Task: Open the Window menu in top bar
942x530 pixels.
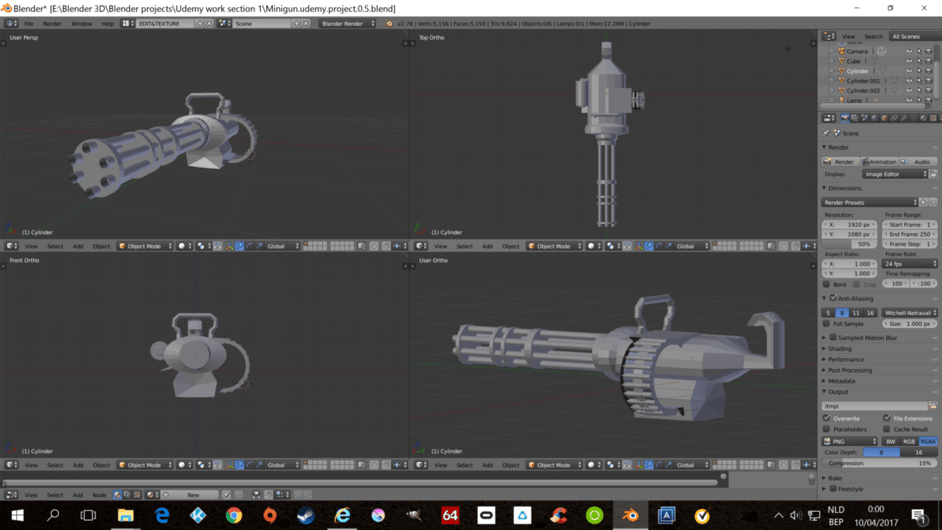Action: click(81, 23)
